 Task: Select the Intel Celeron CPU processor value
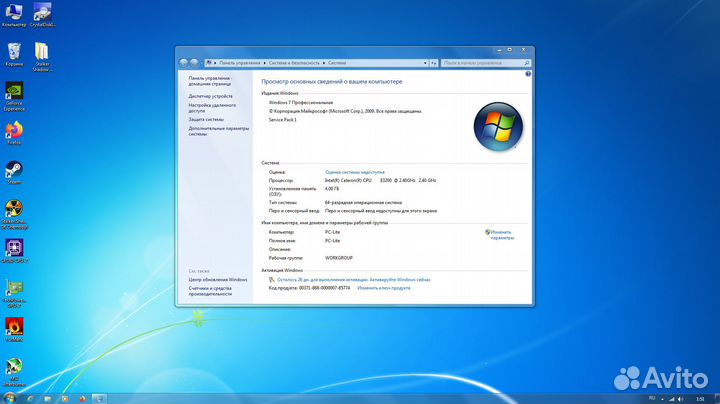(381, 180)
